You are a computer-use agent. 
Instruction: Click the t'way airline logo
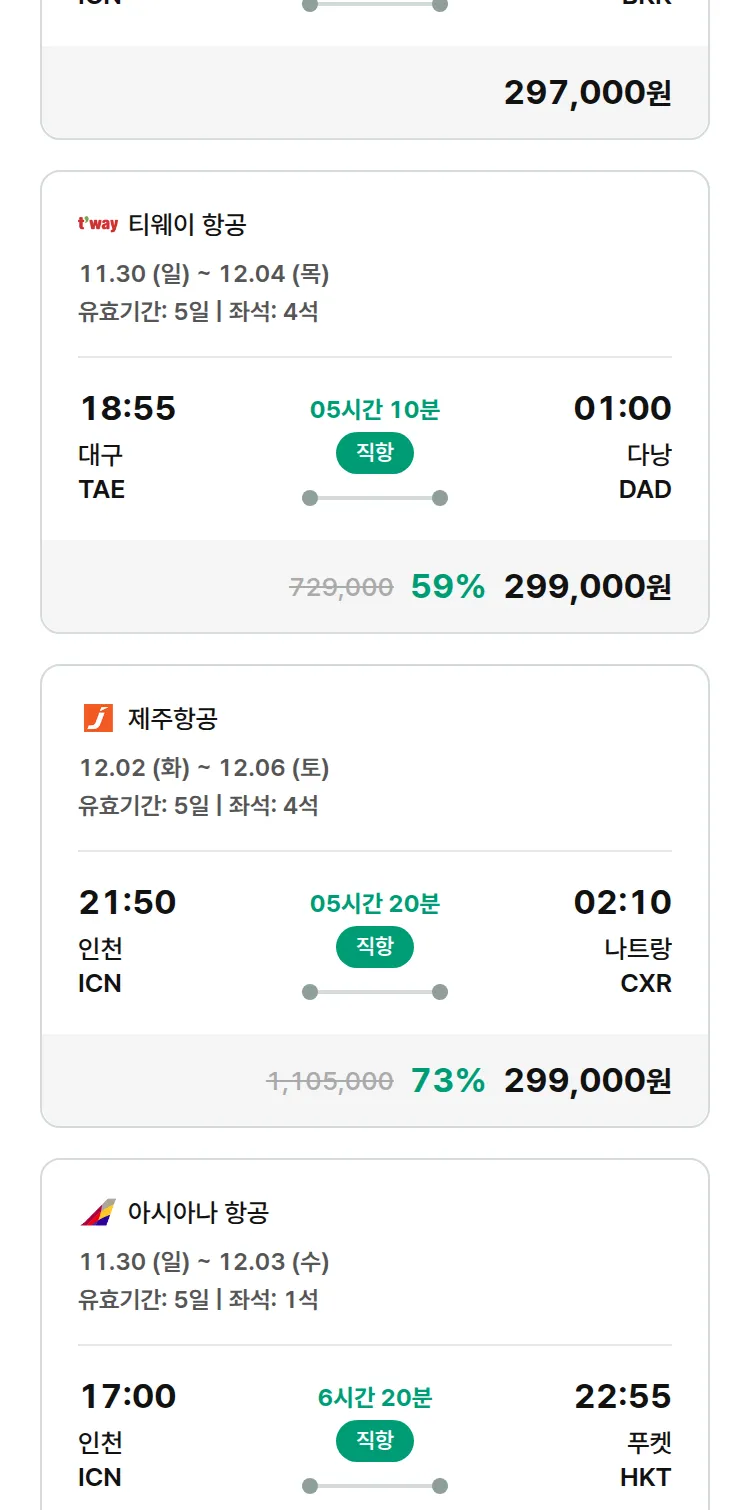tap(98, 224)
